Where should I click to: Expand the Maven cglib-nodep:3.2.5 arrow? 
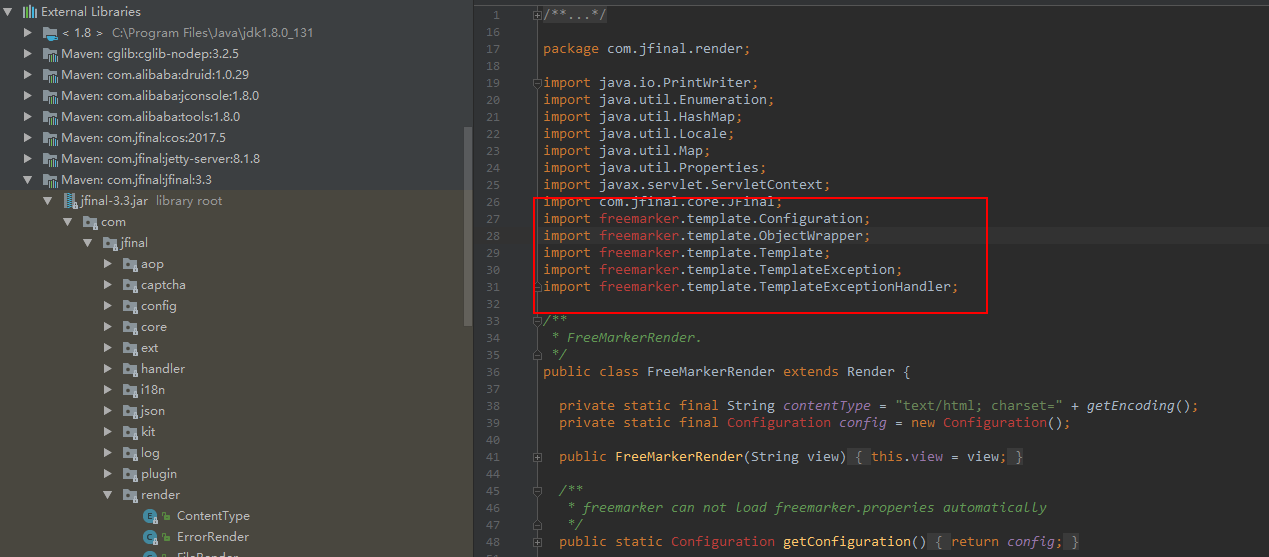coord(29,54)
